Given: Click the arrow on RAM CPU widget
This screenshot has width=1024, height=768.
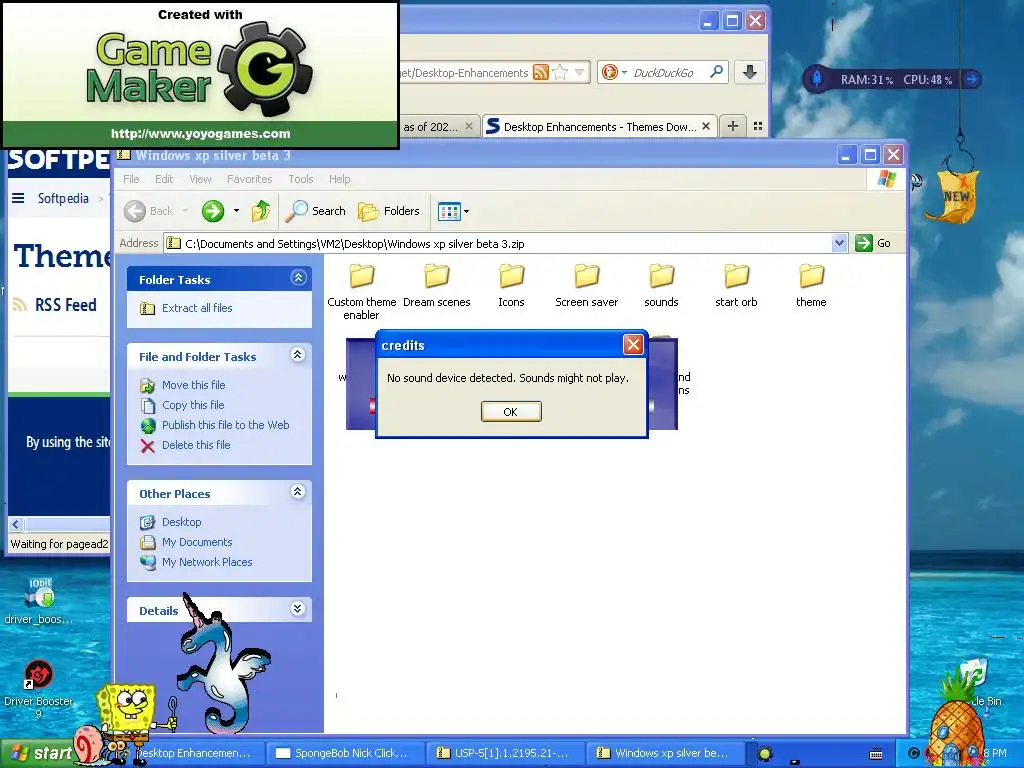Looking at the screenshot, I should [x=972, y=79].
